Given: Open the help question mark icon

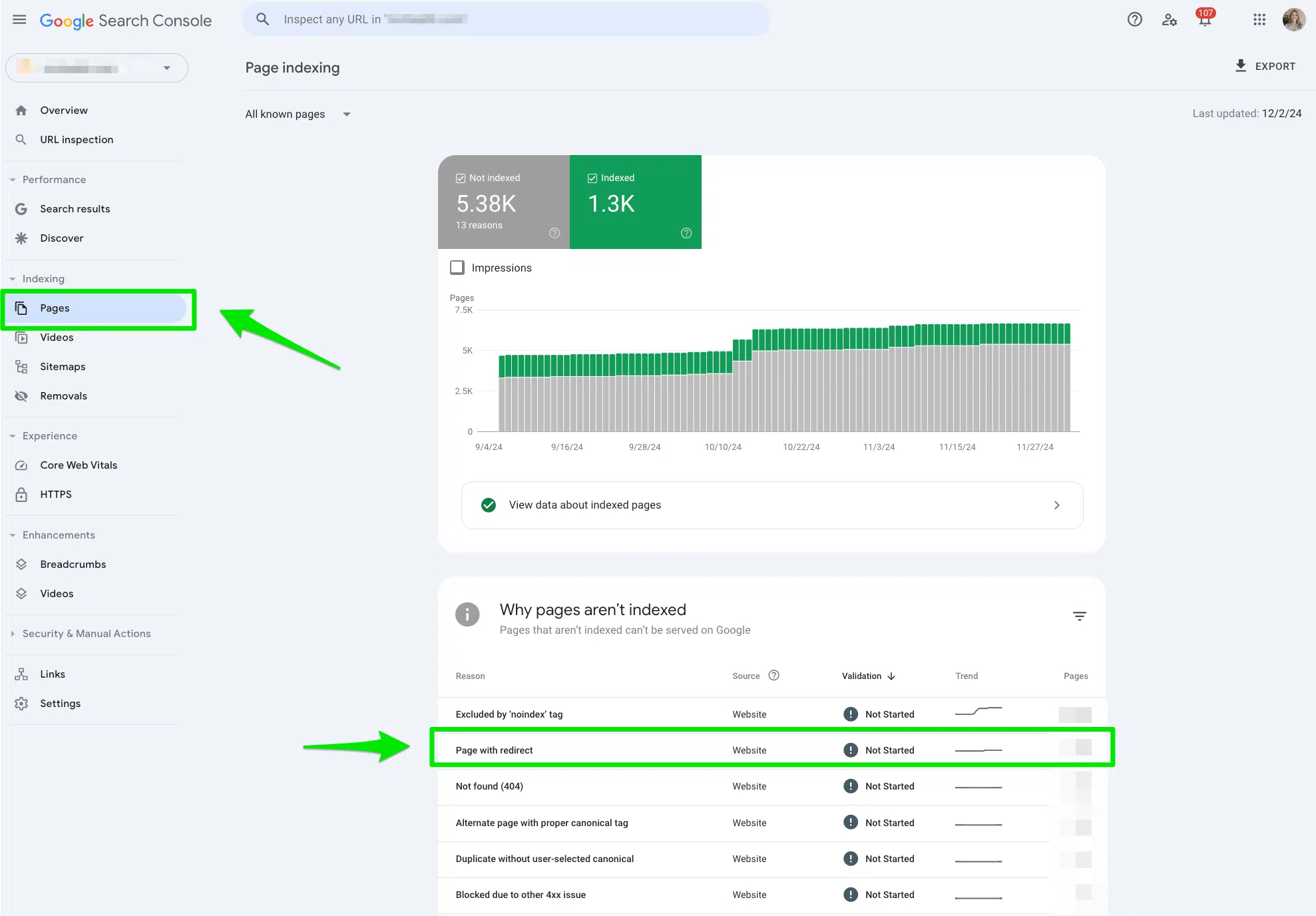Looking at the screenshot, I should coord(1134,19).
